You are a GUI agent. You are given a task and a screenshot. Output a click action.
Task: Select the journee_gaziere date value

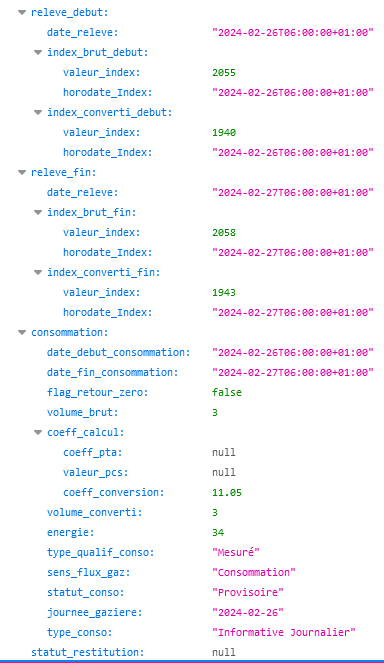(248, 612)
